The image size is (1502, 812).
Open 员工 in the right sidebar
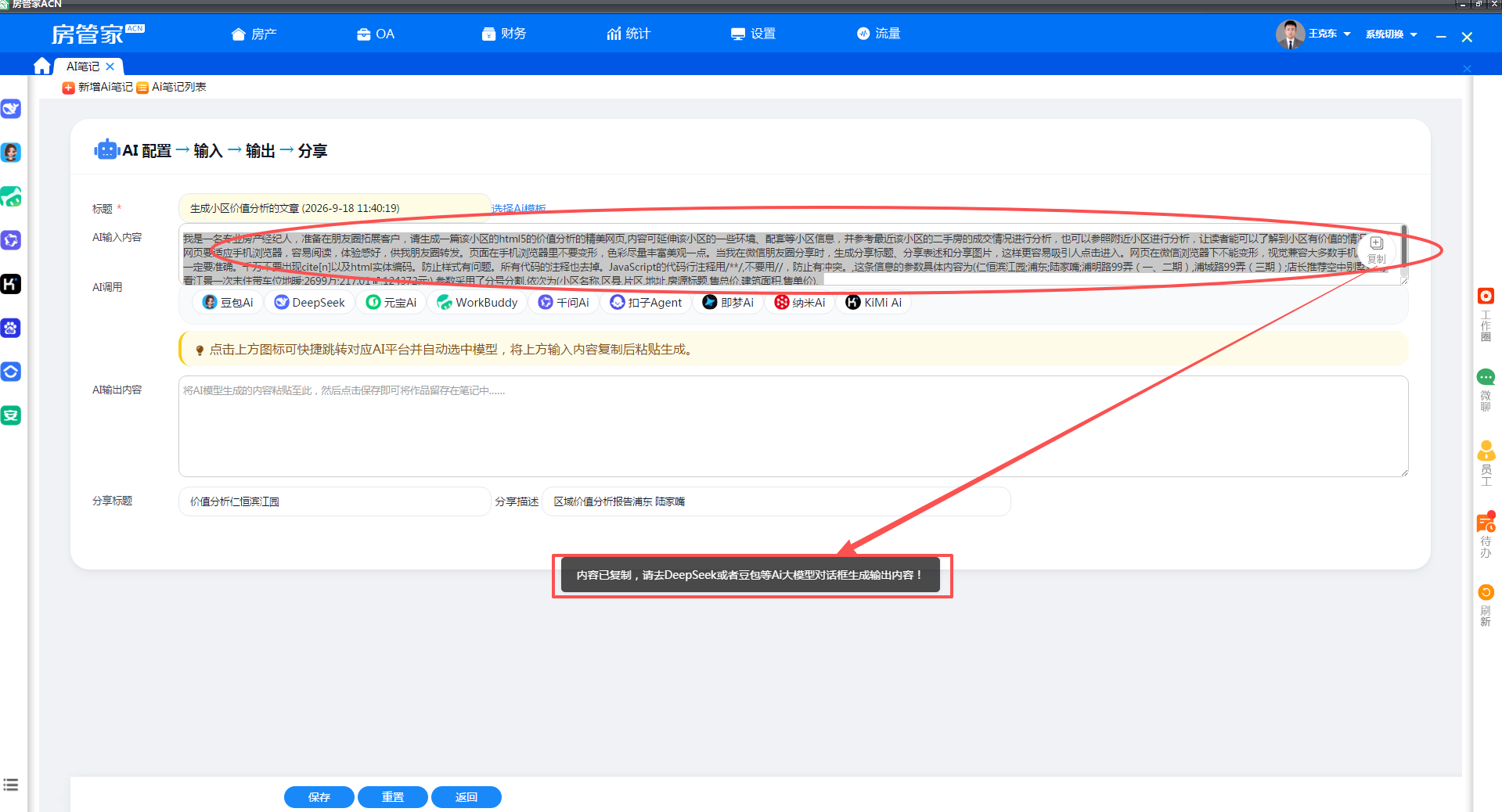[1486, 463]
